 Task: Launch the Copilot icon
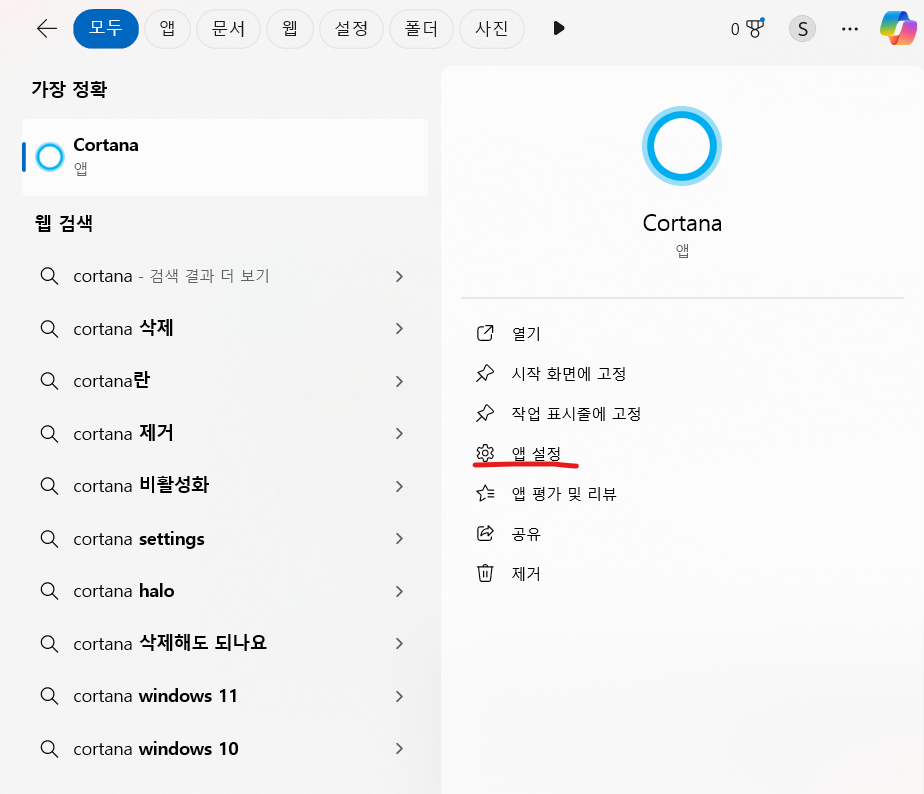coord(898,27)
